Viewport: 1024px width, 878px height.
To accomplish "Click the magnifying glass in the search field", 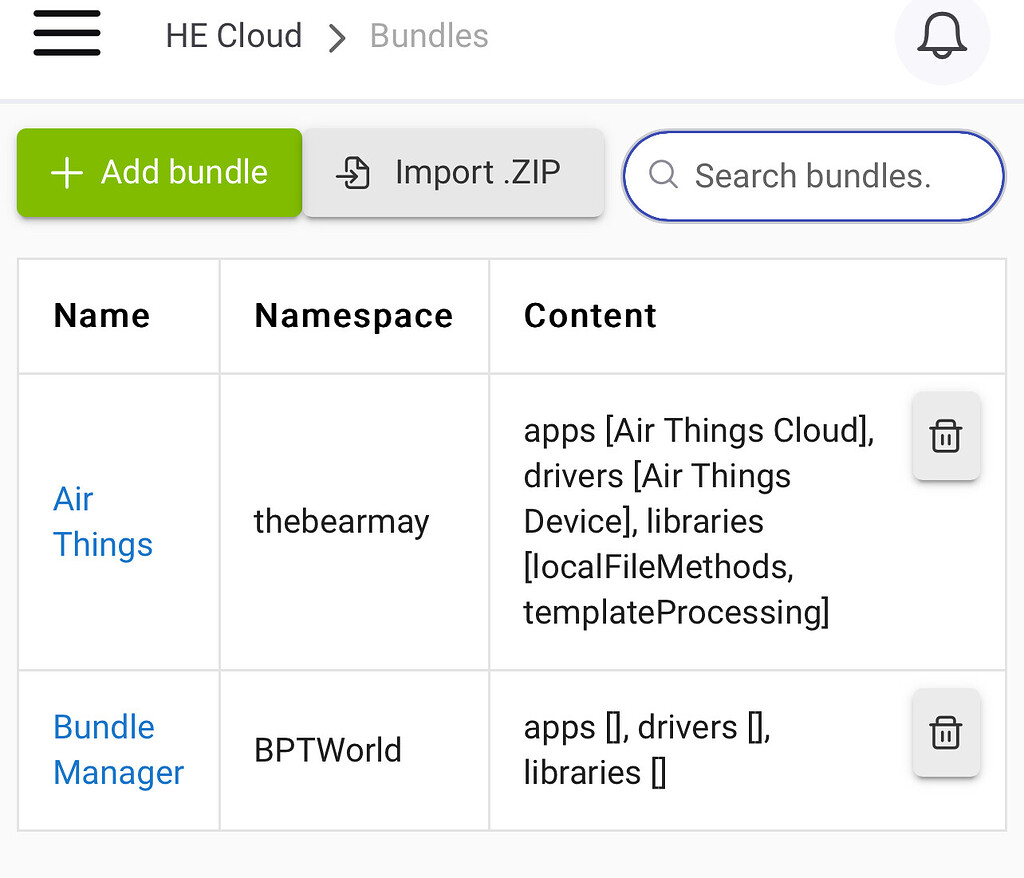I will click(x=663, y=176).
